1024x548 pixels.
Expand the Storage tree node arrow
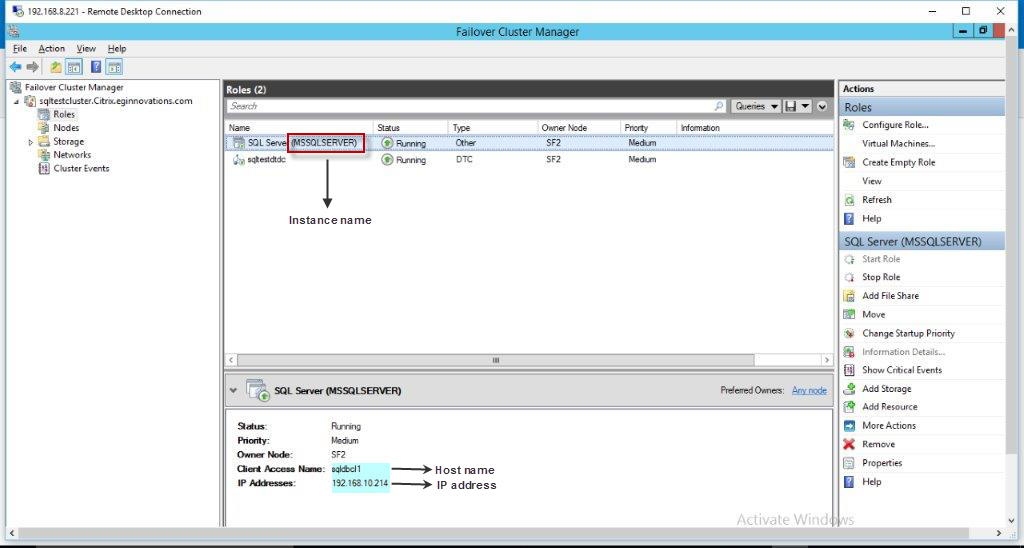[30, 142]
